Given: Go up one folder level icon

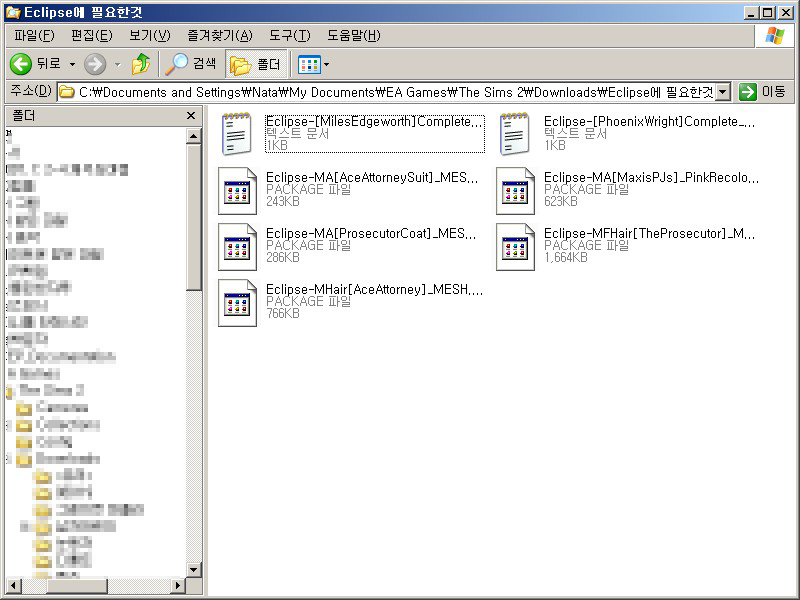Looking at the screenshot, I should click(141, 64).
